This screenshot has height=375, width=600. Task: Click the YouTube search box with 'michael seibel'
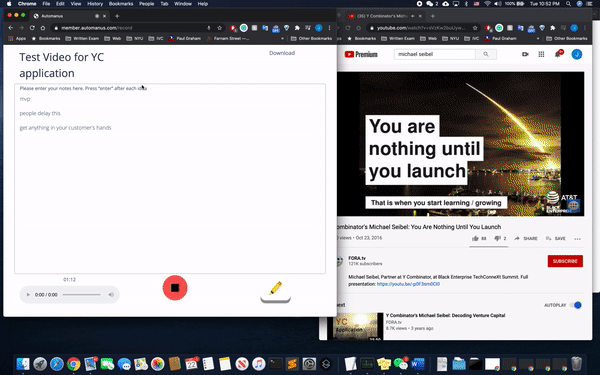click(435, 54)
